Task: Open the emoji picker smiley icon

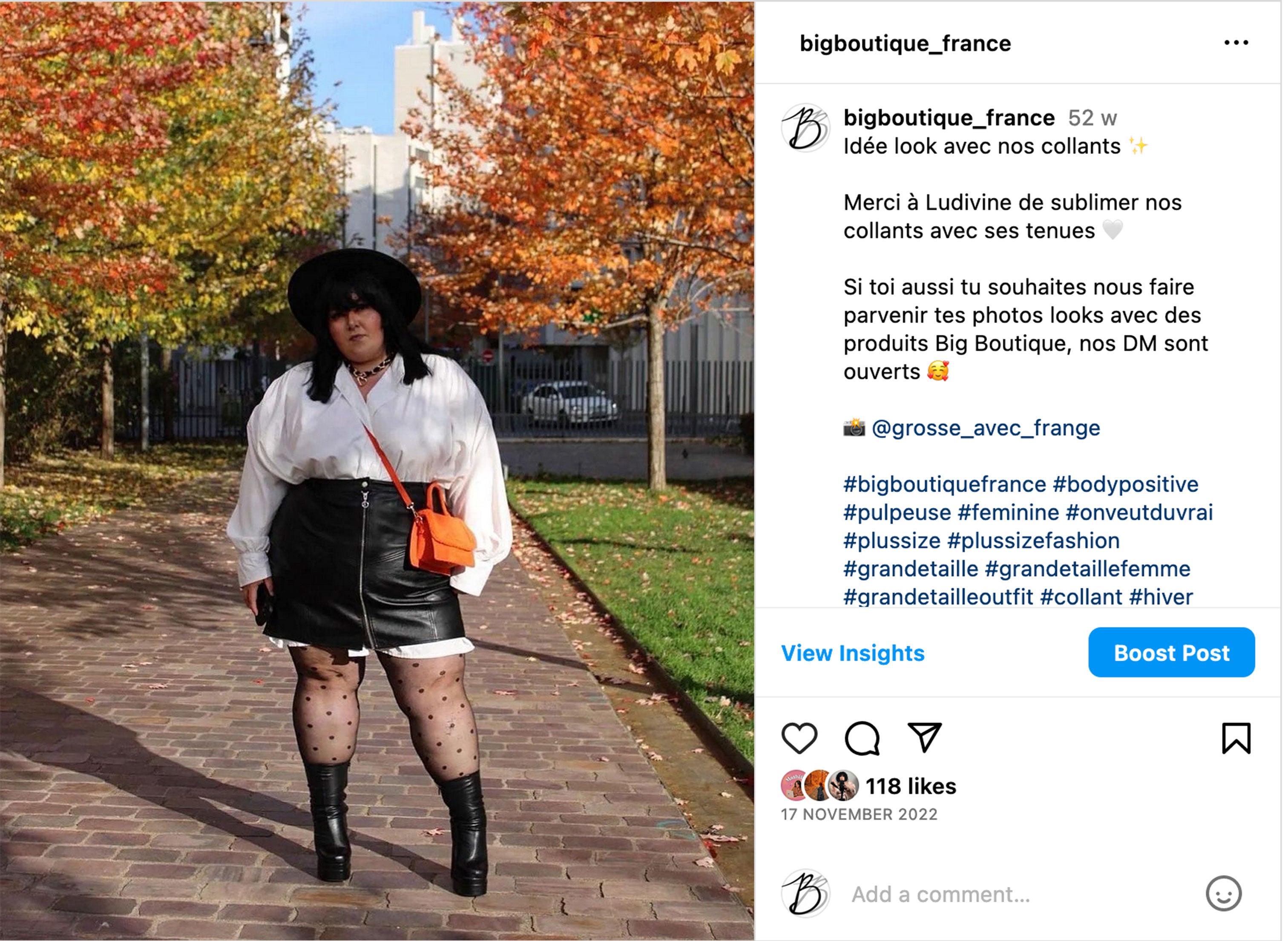Action: coord(1223,894)
